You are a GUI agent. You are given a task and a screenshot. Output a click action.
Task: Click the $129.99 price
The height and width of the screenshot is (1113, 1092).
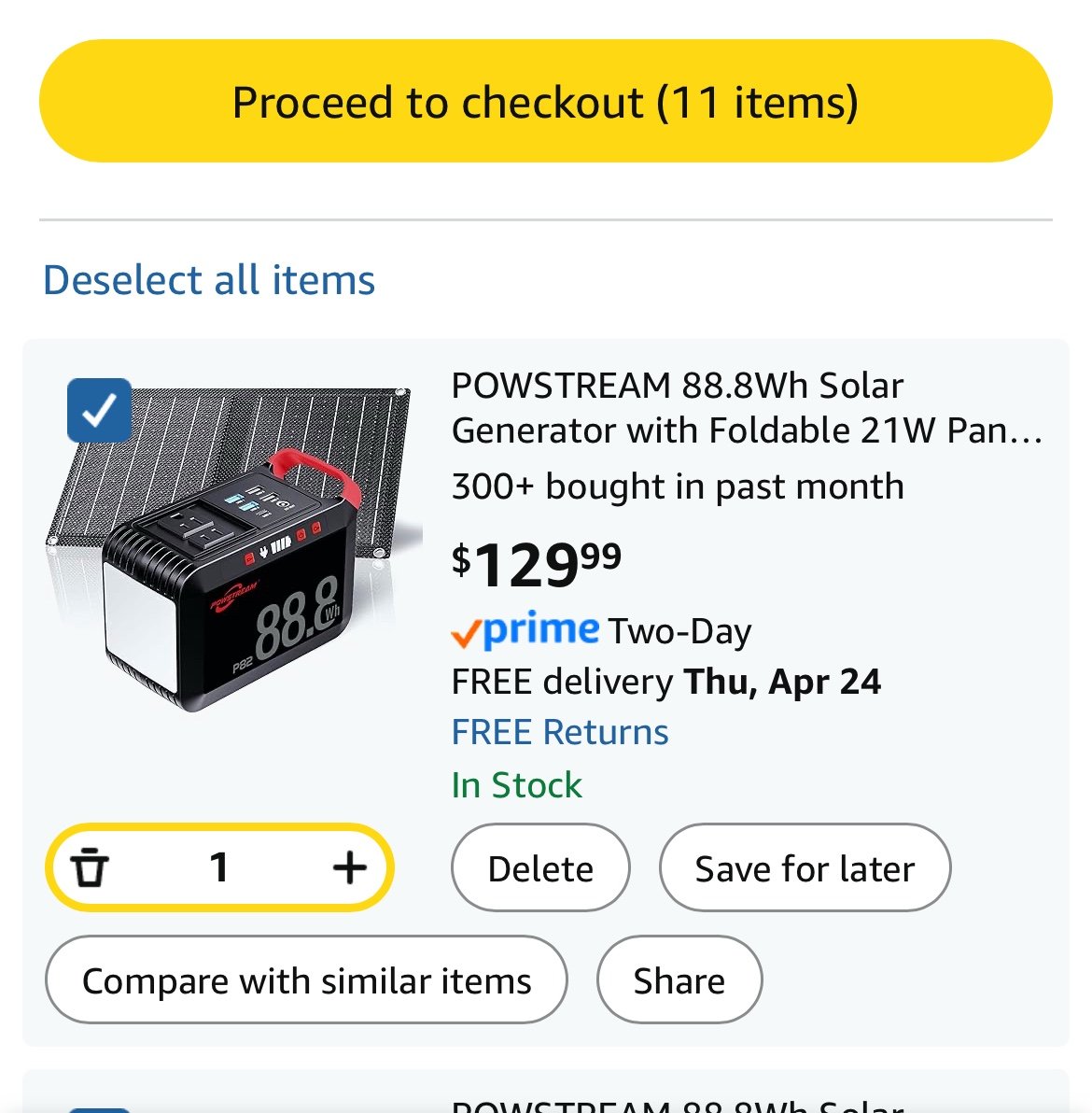tap(537, 564)
